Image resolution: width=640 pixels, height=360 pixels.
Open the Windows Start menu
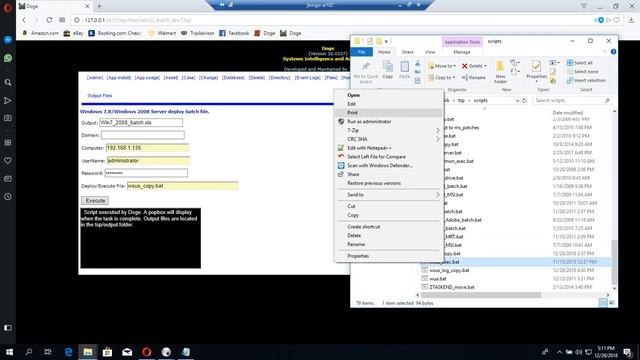[x=9, y=352]
